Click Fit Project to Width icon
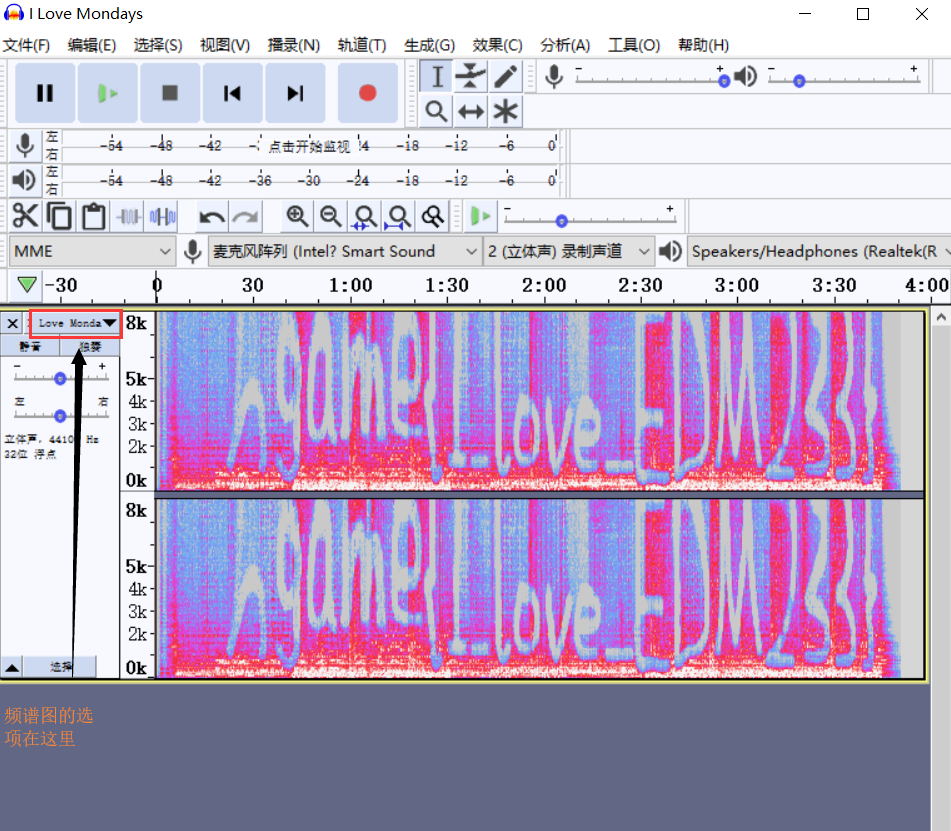This screenshot has height=831, width=951. 398,216
